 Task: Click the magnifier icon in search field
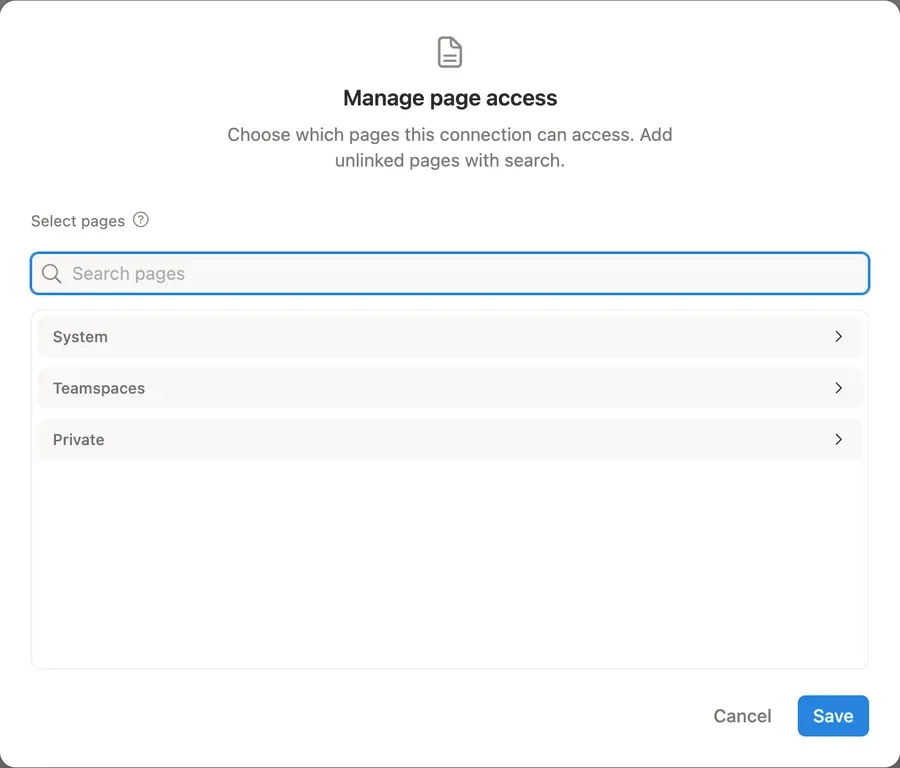point(52,274)
